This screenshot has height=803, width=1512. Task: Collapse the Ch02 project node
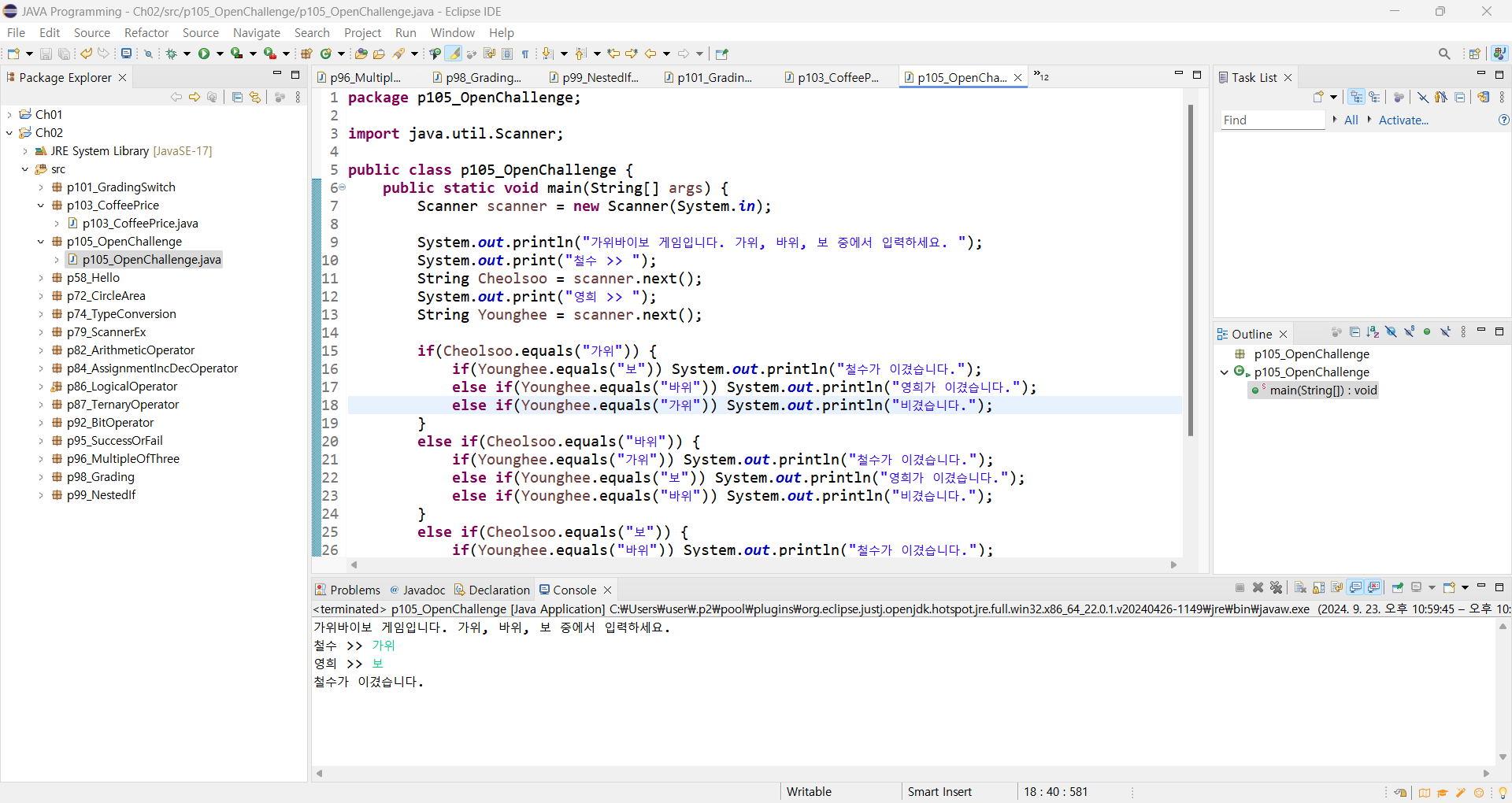point(9,133)
